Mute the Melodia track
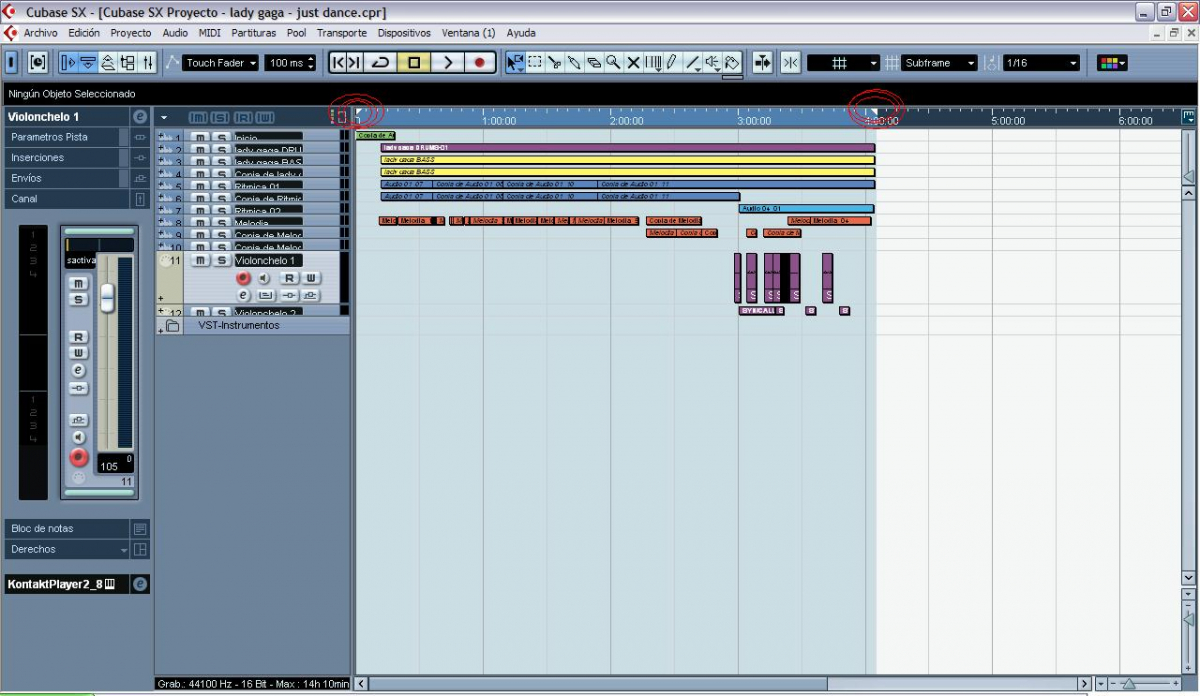The image size is (1200, 696). 201,224
